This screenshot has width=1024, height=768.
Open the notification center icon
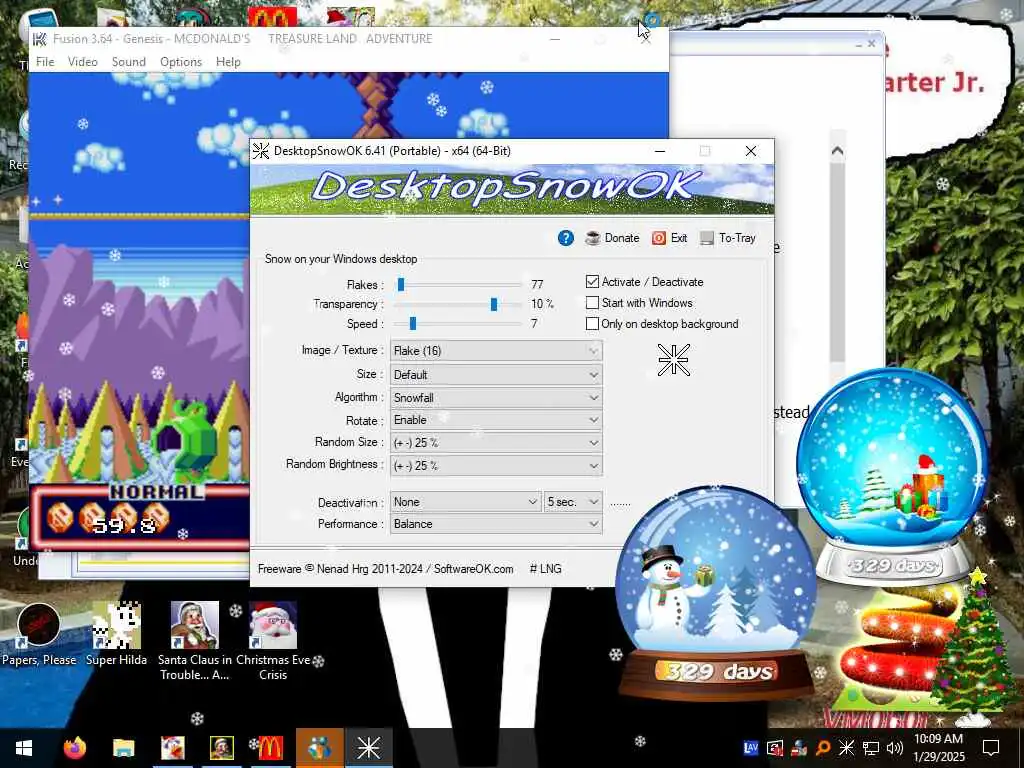tap(991, 748)
